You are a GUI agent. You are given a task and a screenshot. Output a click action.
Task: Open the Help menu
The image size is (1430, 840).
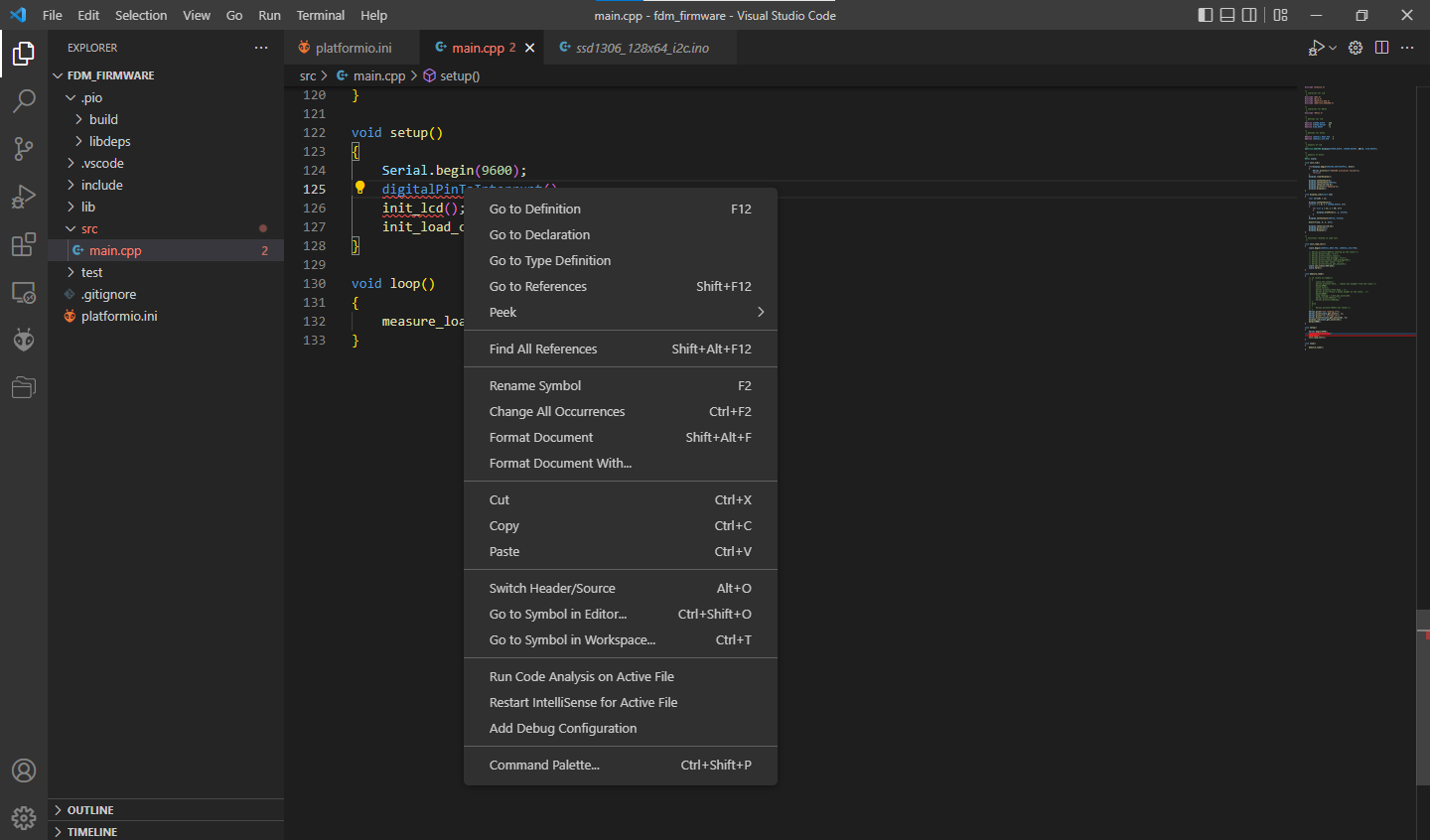click(x=374, y=15)
